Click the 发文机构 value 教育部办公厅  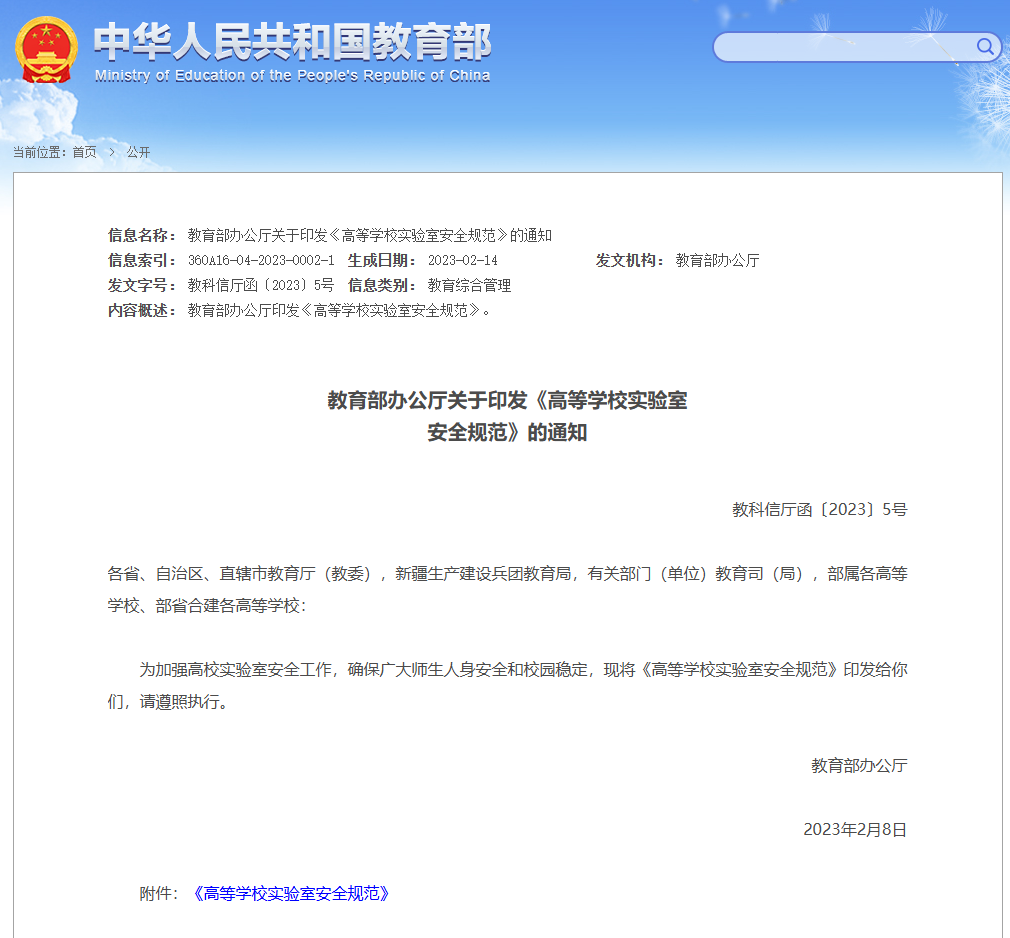717,260
